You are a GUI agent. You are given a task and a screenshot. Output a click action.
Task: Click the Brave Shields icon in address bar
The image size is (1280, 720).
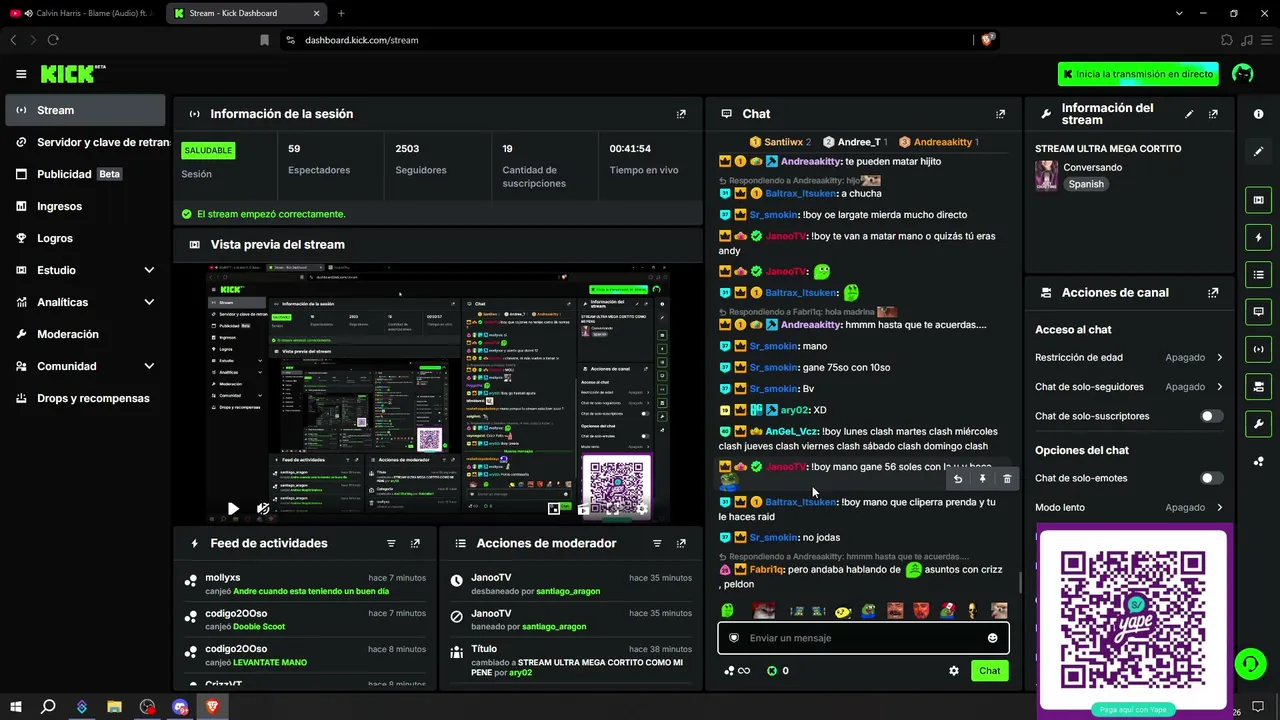(987, 40)
